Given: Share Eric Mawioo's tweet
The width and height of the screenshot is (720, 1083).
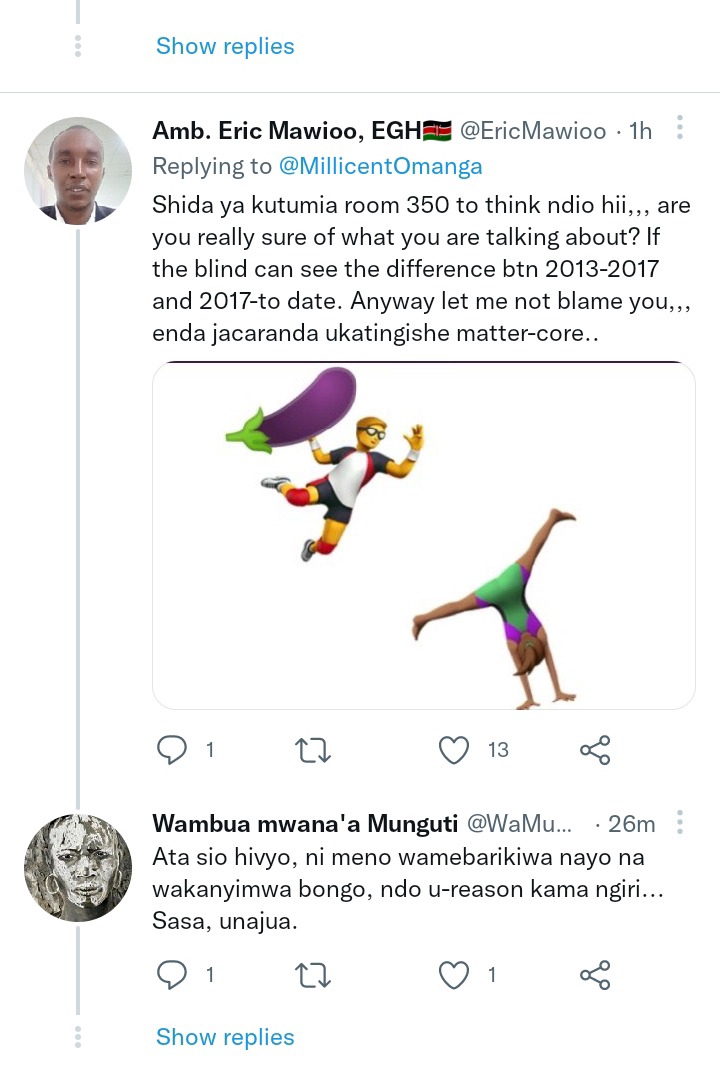Looking at the screenshot, I should coord(595,749).
